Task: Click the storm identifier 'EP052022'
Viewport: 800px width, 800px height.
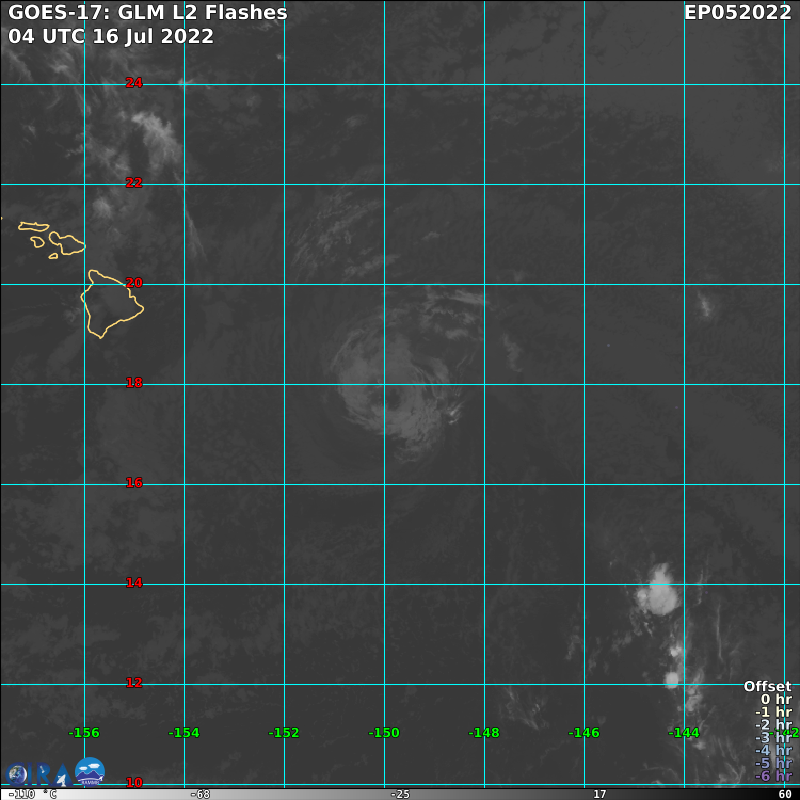Action: (x=738, y=12)
